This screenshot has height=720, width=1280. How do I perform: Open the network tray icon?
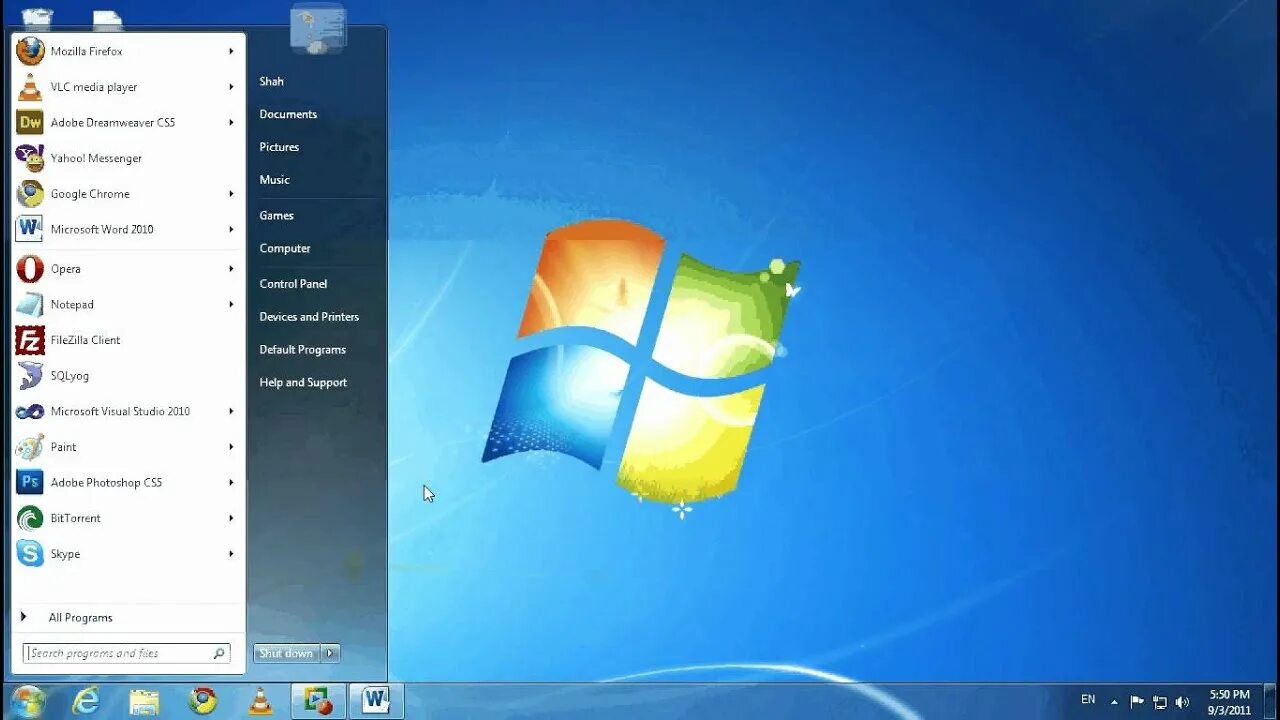click(1160, 702)
